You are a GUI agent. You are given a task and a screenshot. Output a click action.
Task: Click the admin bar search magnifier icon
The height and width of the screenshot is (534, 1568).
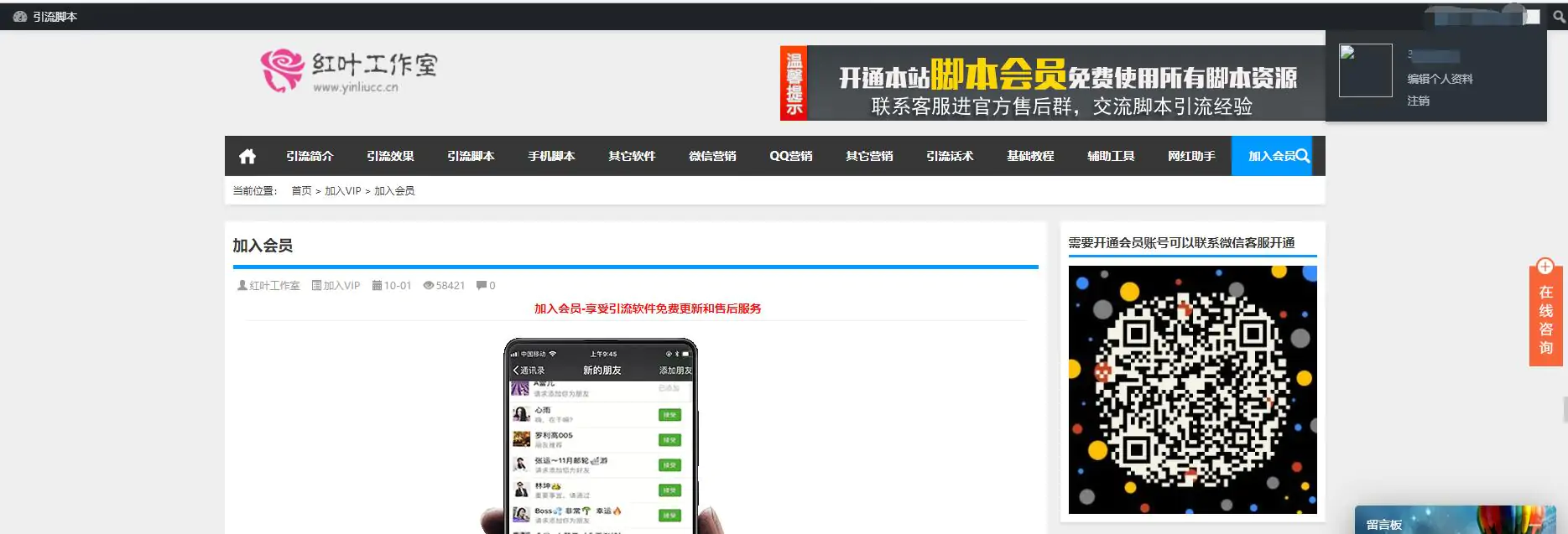[x=1559, y=17]
